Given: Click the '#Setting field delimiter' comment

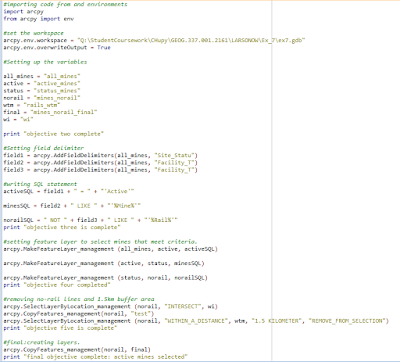Looking at the screenshot, I should [x=44, y=148].
